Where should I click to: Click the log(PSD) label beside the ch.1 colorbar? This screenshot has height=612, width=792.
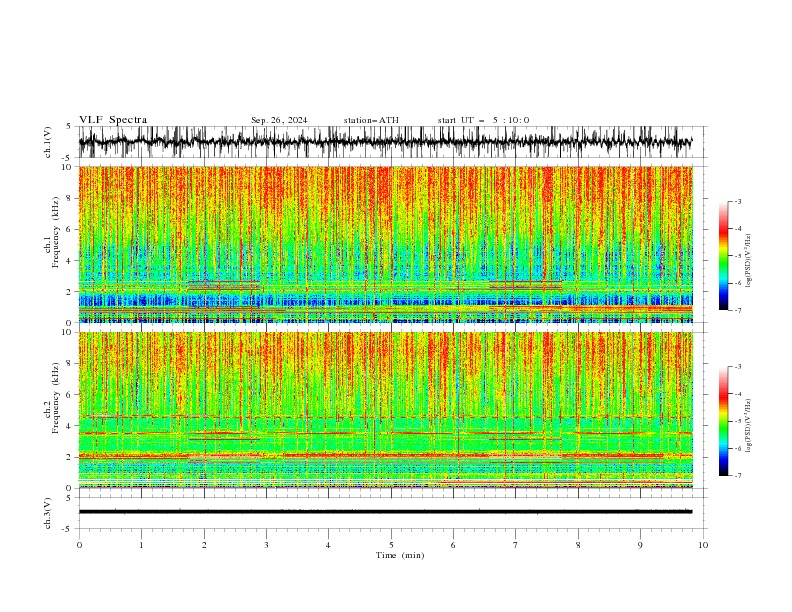pos(748,261)
